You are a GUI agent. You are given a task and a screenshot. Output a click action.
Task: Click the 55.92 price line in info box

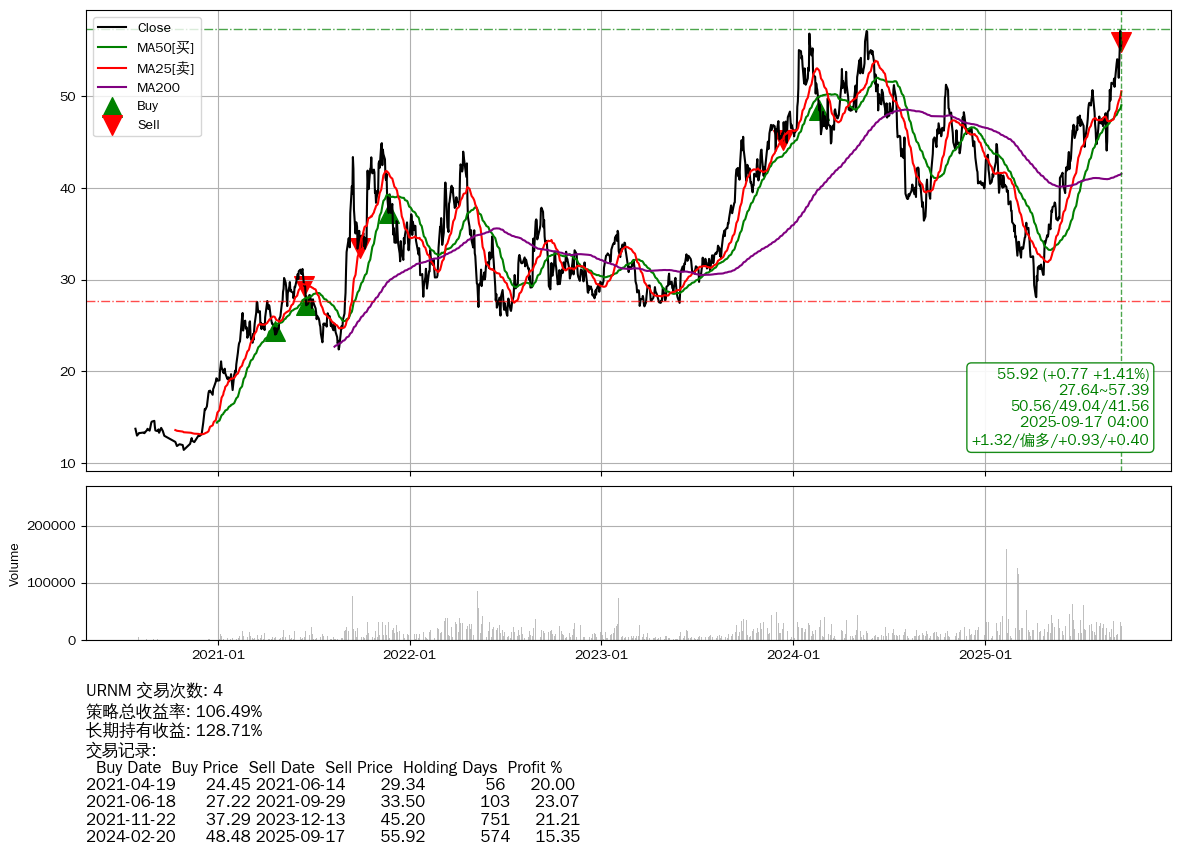click(1072, 373)
